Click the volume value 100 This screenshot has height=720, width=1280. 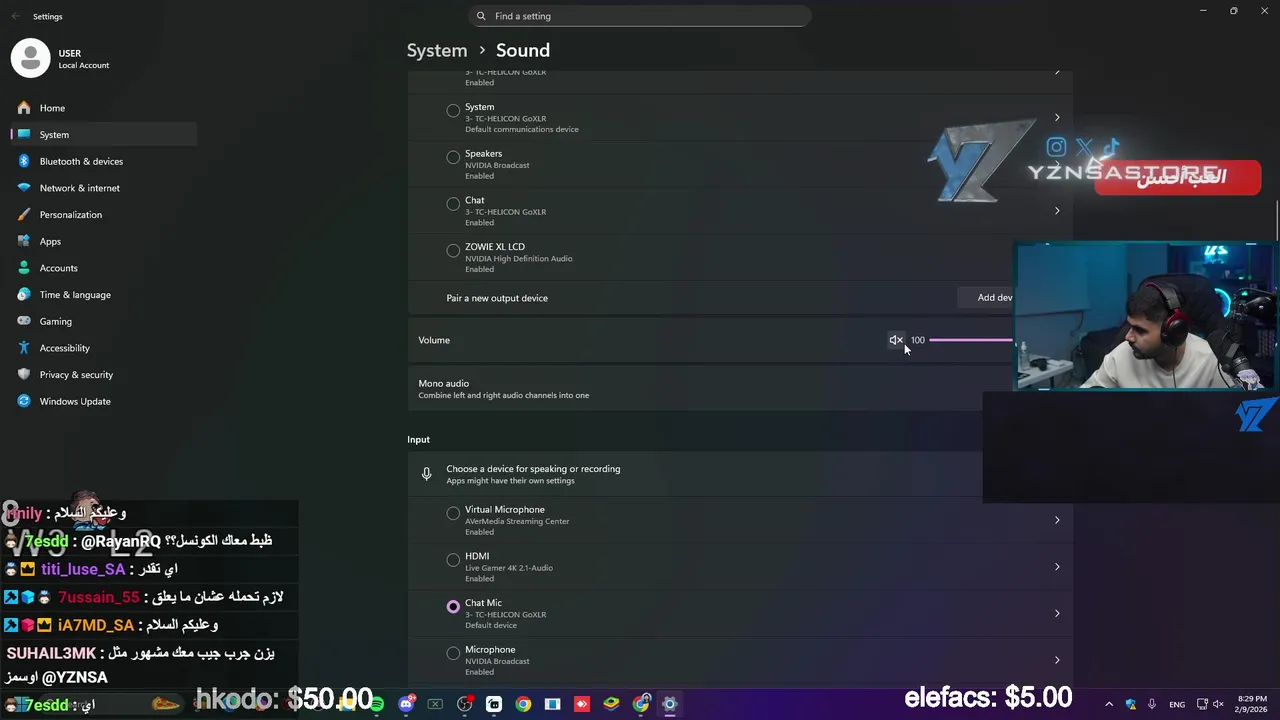click(x=917, y=340)
